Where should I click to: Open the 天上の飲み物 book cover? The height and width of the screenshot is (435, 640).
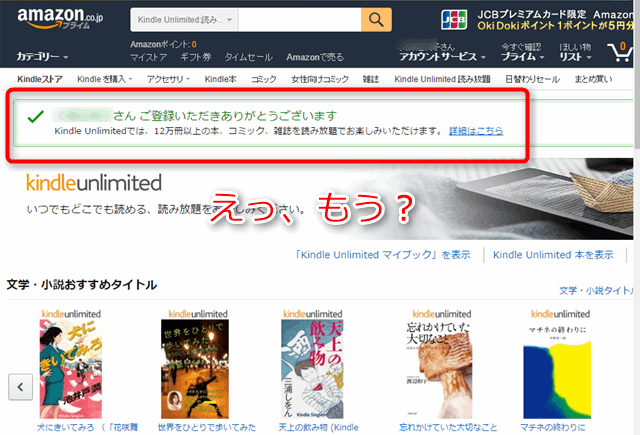tap(312, 369)
